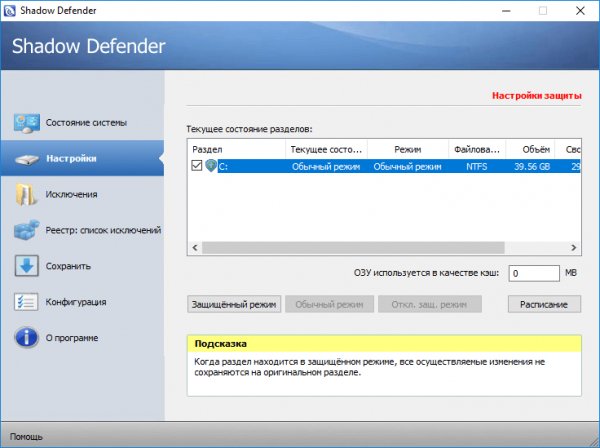
Task: Open the Сохранить section label
Action: point(68,266)
